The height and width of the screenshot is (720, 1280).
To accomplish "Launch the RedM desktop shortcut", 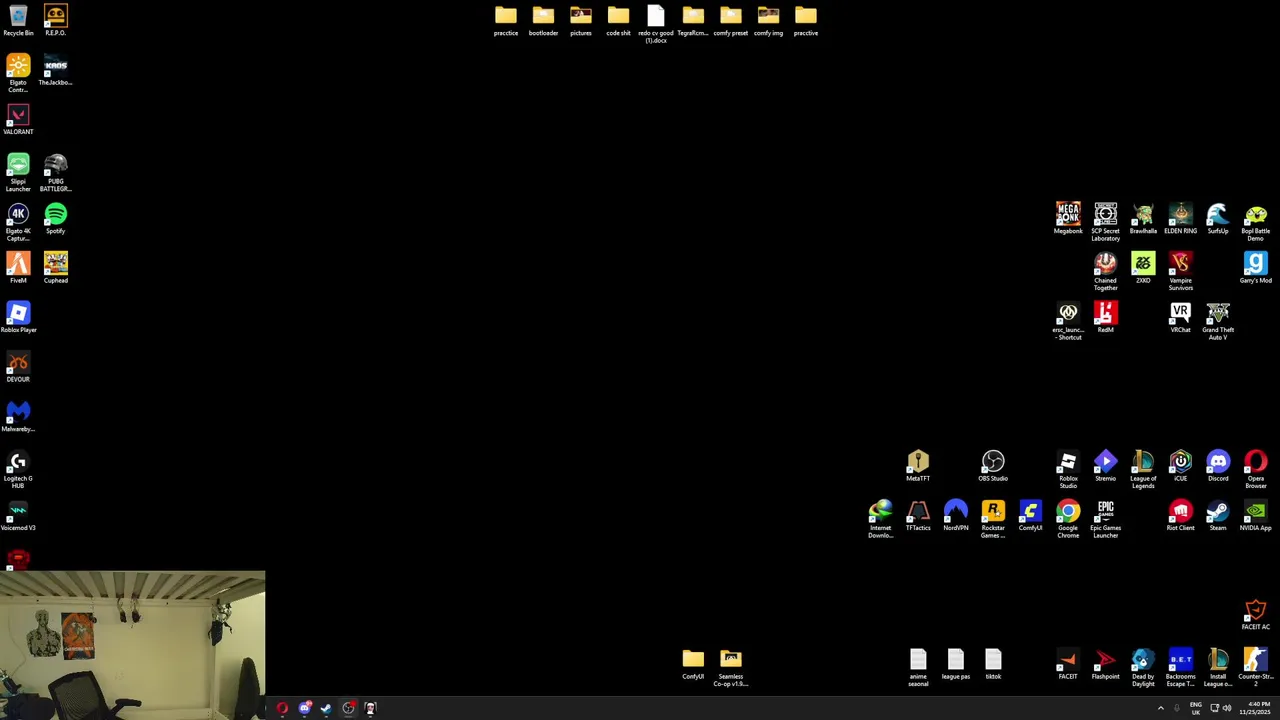I will point(1106,317).
